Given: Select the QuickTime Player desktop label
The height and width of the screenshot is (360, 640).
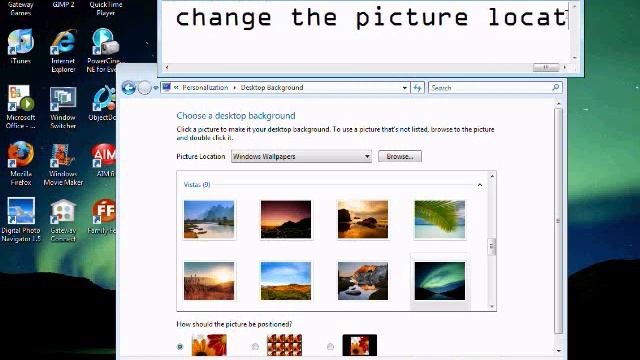Looking at the screenshot, I should click(x=105, y=9).
